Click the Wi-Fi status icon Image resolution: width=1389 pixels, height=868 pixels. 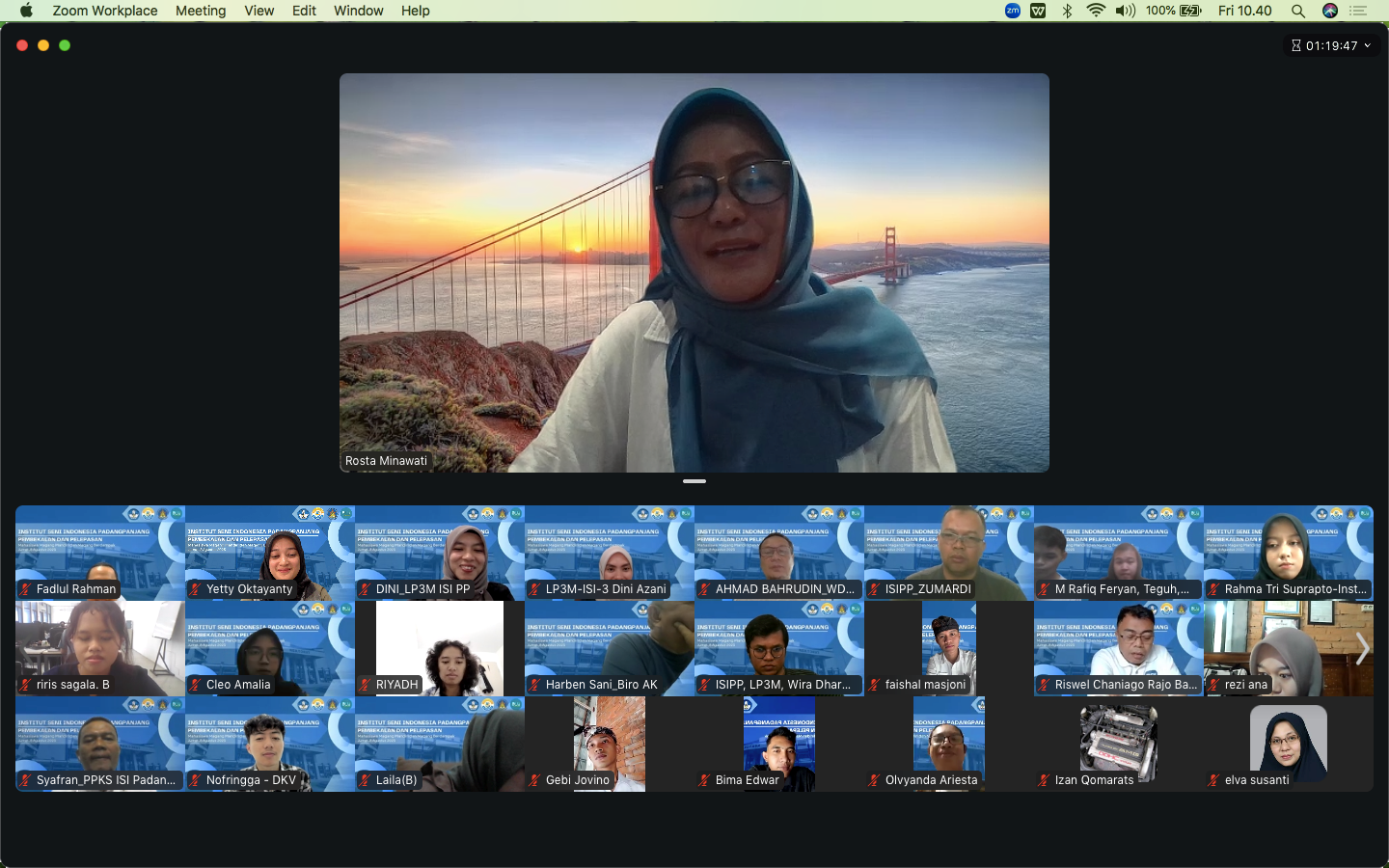click(1096, 11)
